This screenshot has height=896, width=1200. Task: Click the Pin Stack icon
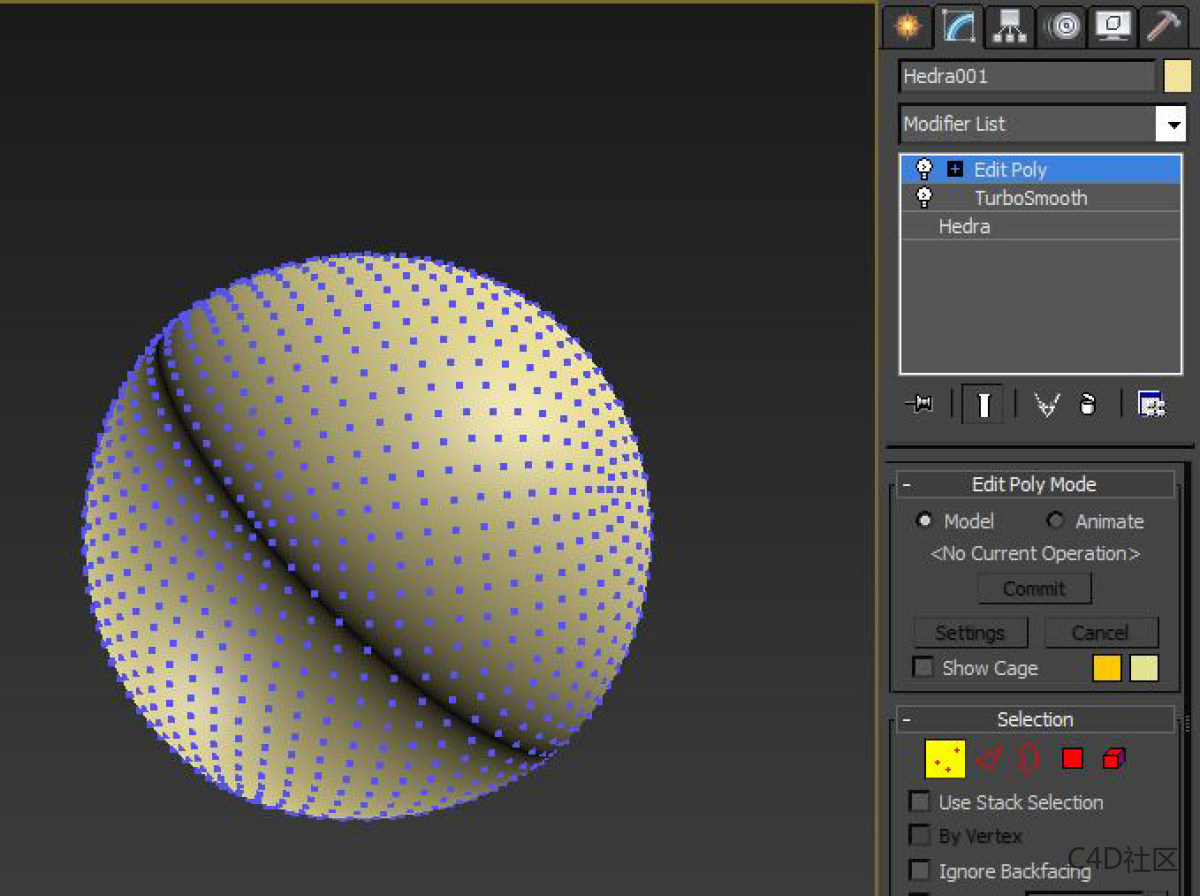coord(919,404)
